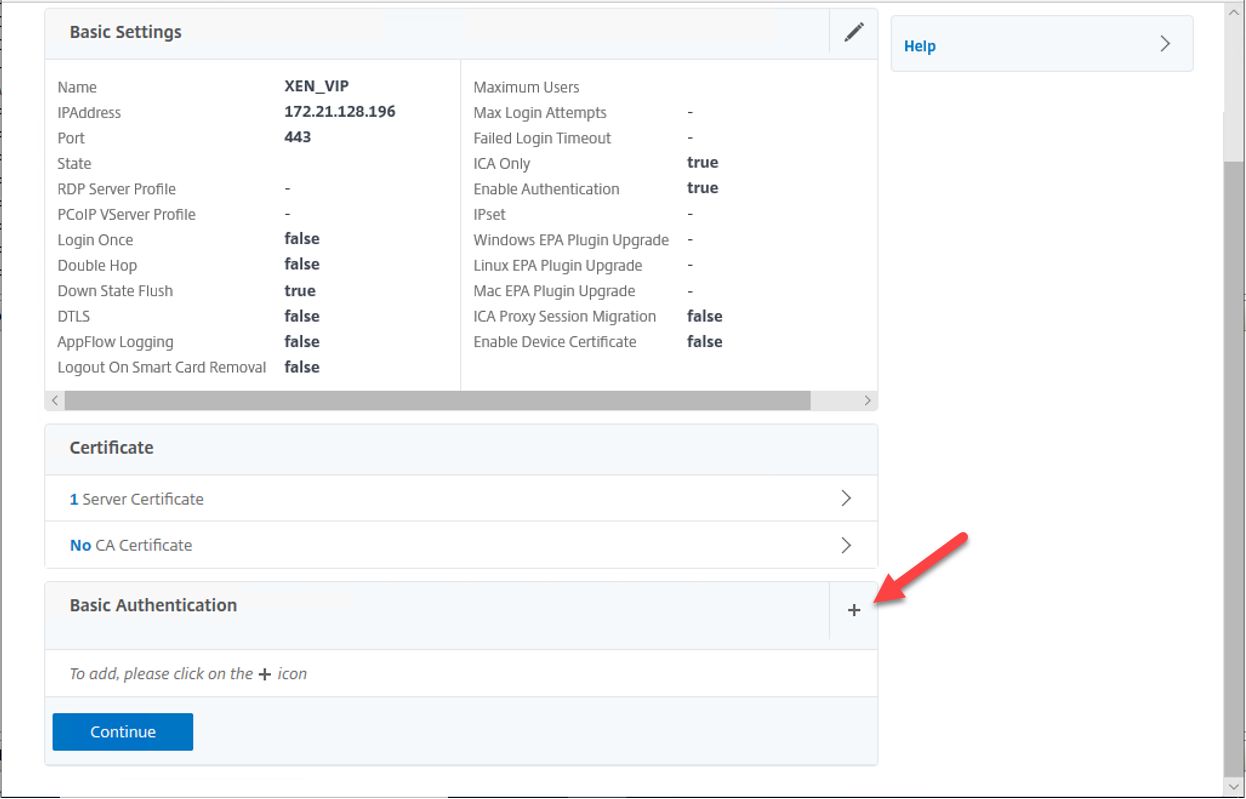Add Basic Authentication using the plus icon in its header

tap(853, 610)
